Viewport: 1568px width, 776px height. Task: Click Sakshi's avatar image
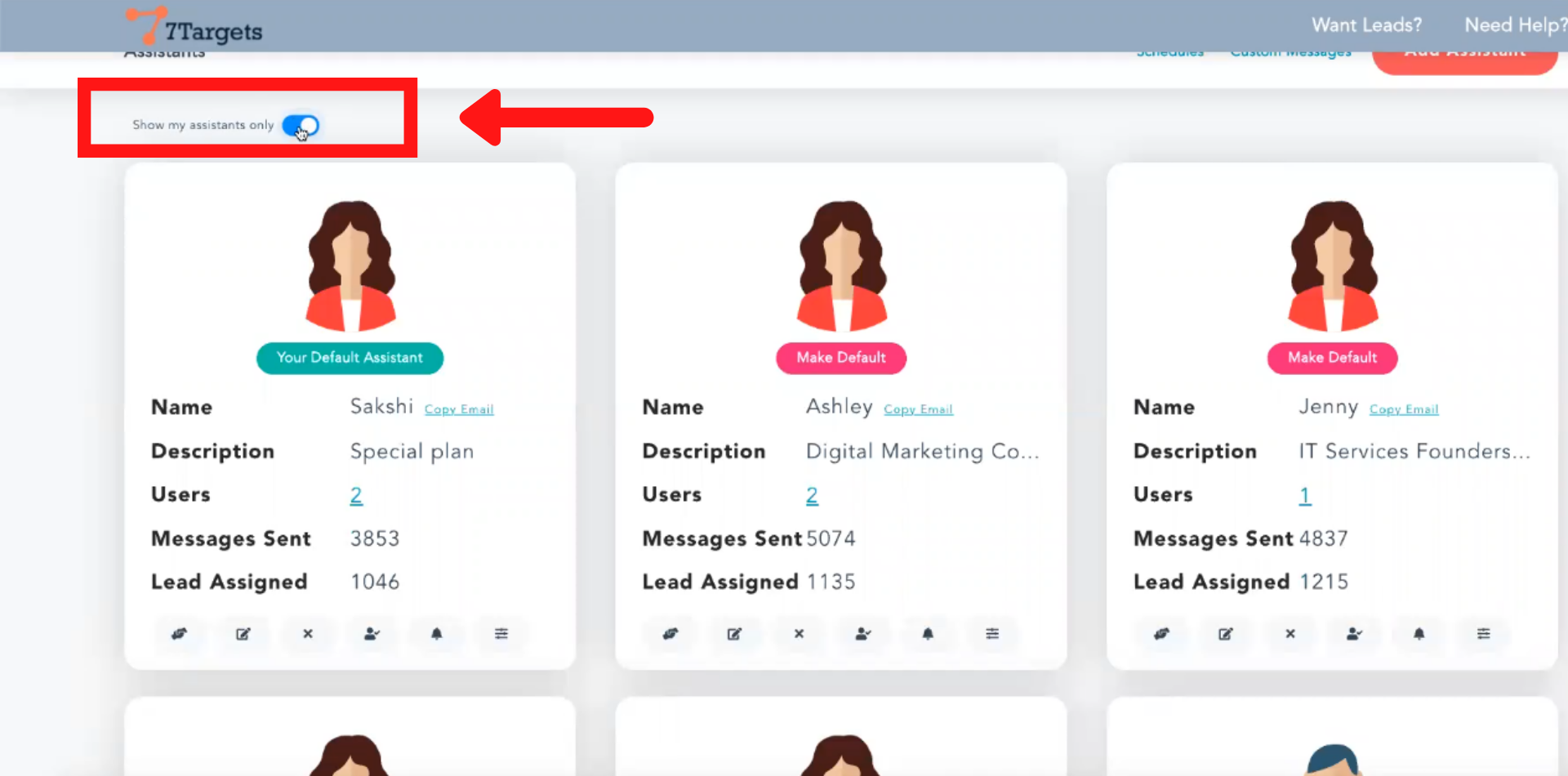[x=350, y=265]
